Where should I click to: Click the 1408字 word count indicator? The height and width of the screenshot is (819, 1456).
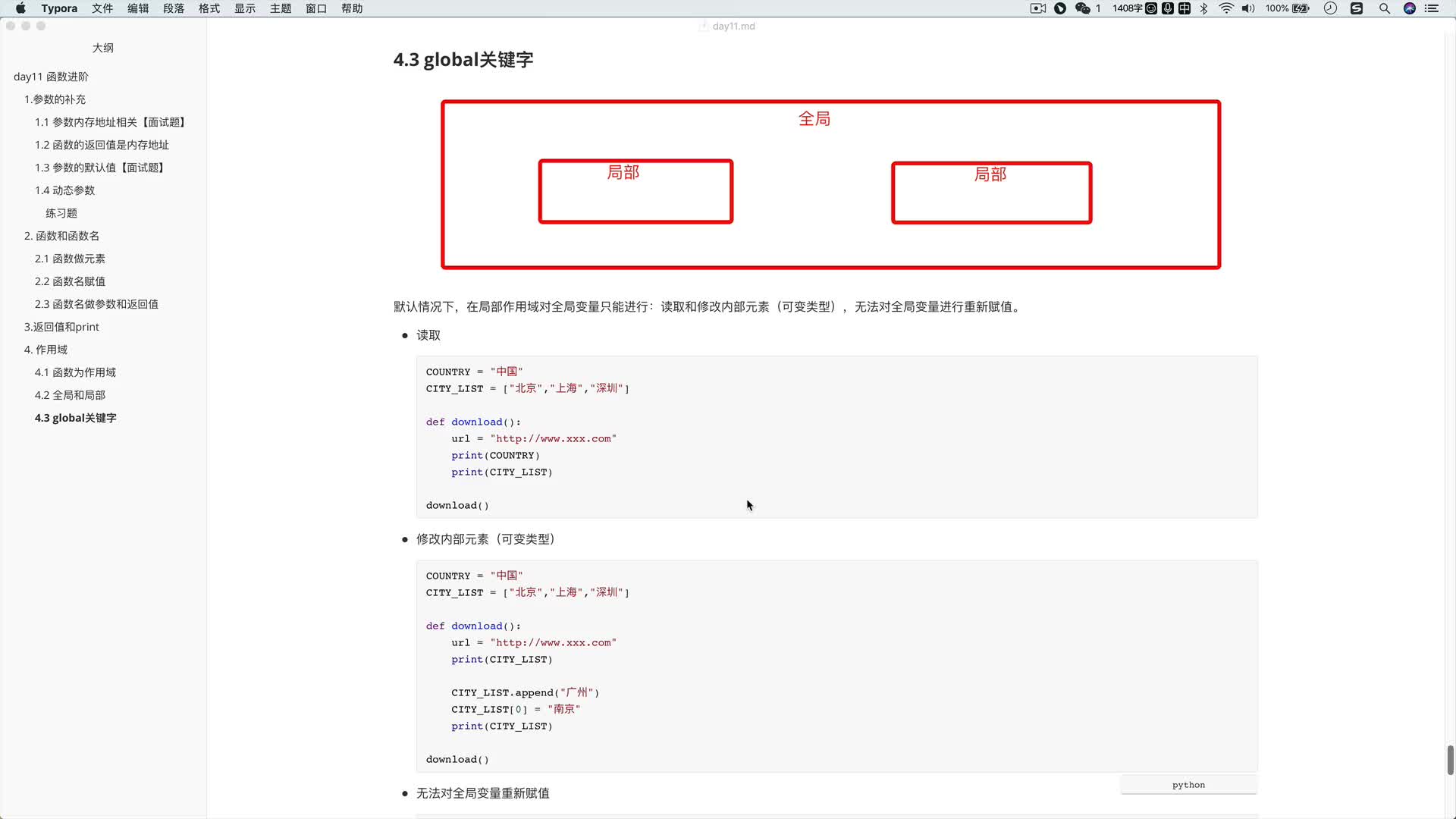click(x=1127, y=8)
